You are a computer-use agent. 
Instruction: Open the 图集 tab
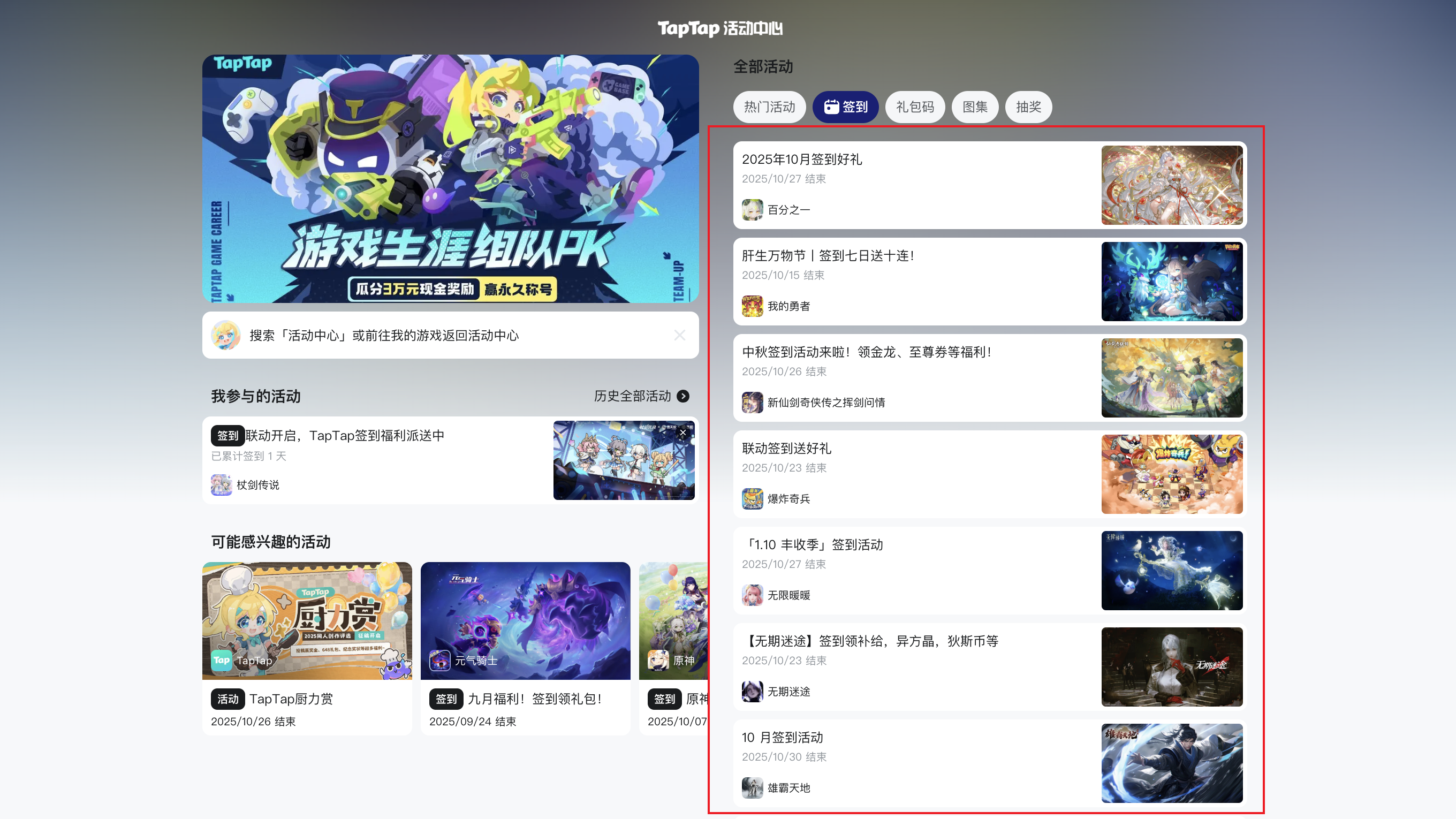click(x=974, y=107)
